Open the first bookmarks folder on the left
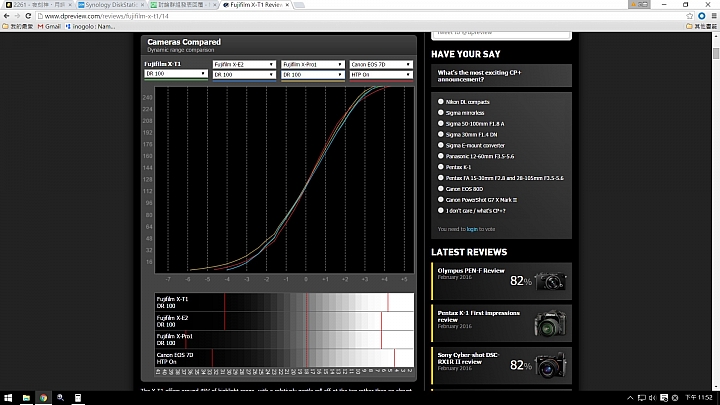 pyautogui.click(x=18, y=27)
